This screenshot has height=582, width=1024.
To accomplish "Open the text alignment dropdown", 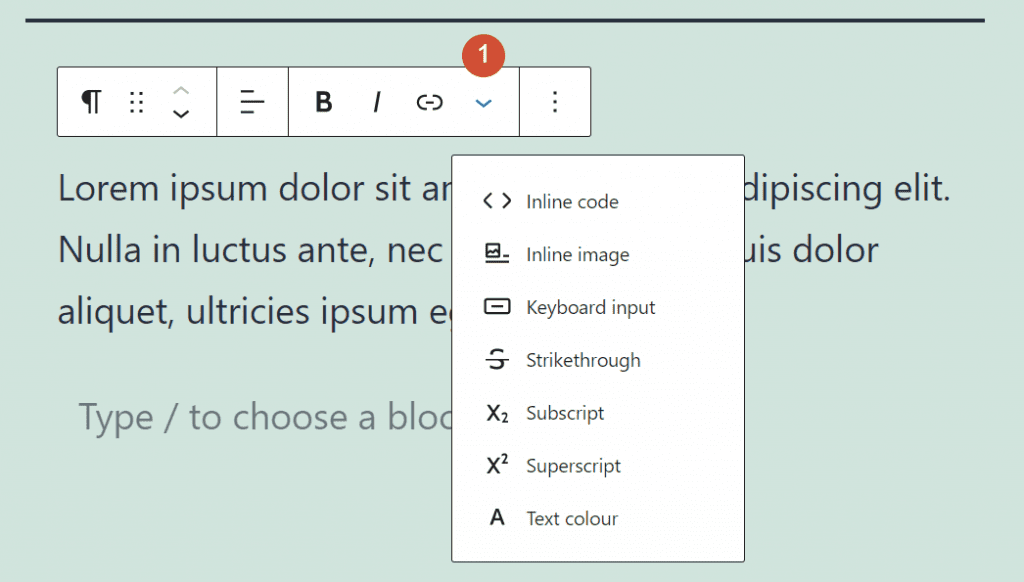I will point(252,101).
